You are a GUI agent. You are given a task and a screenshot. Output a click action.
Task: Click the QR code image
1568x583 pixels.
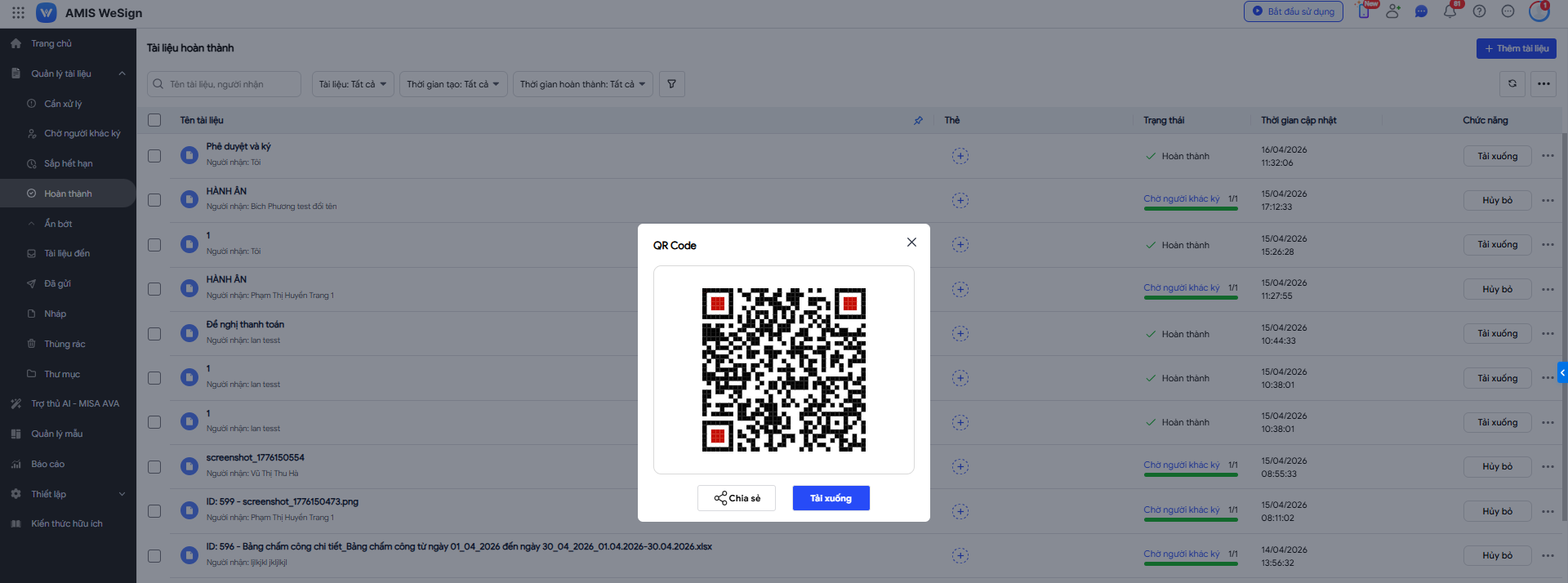coord(784,370)
